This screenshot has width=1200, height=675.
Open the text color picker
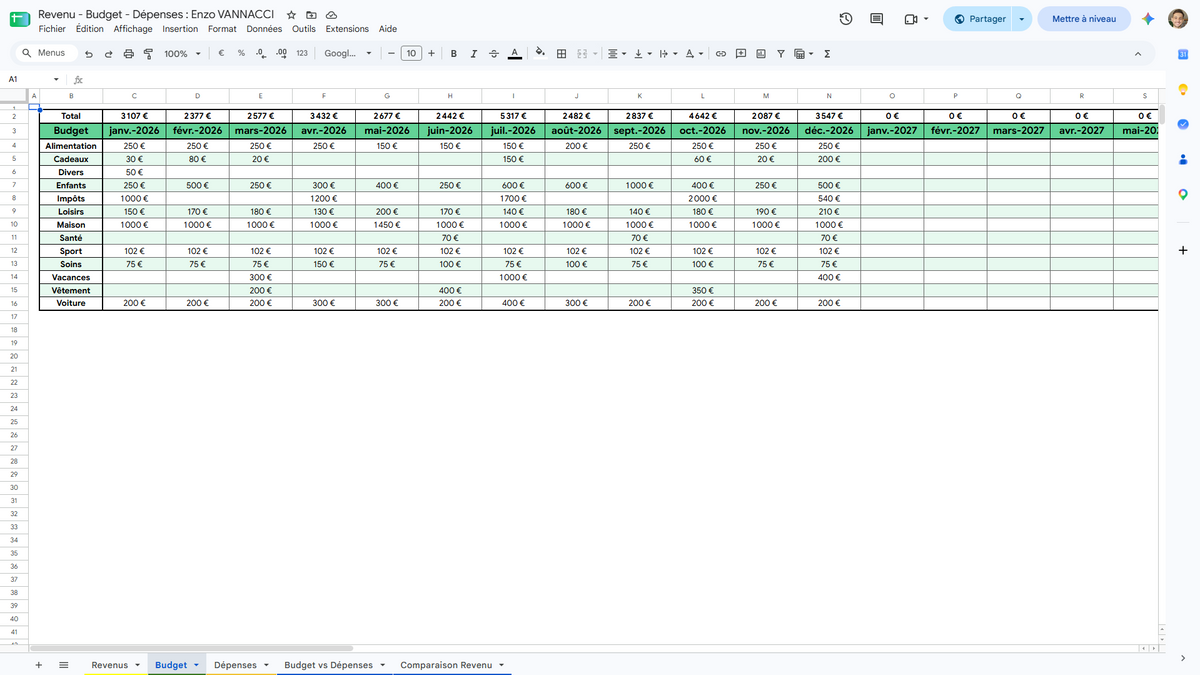click(514, 54)
